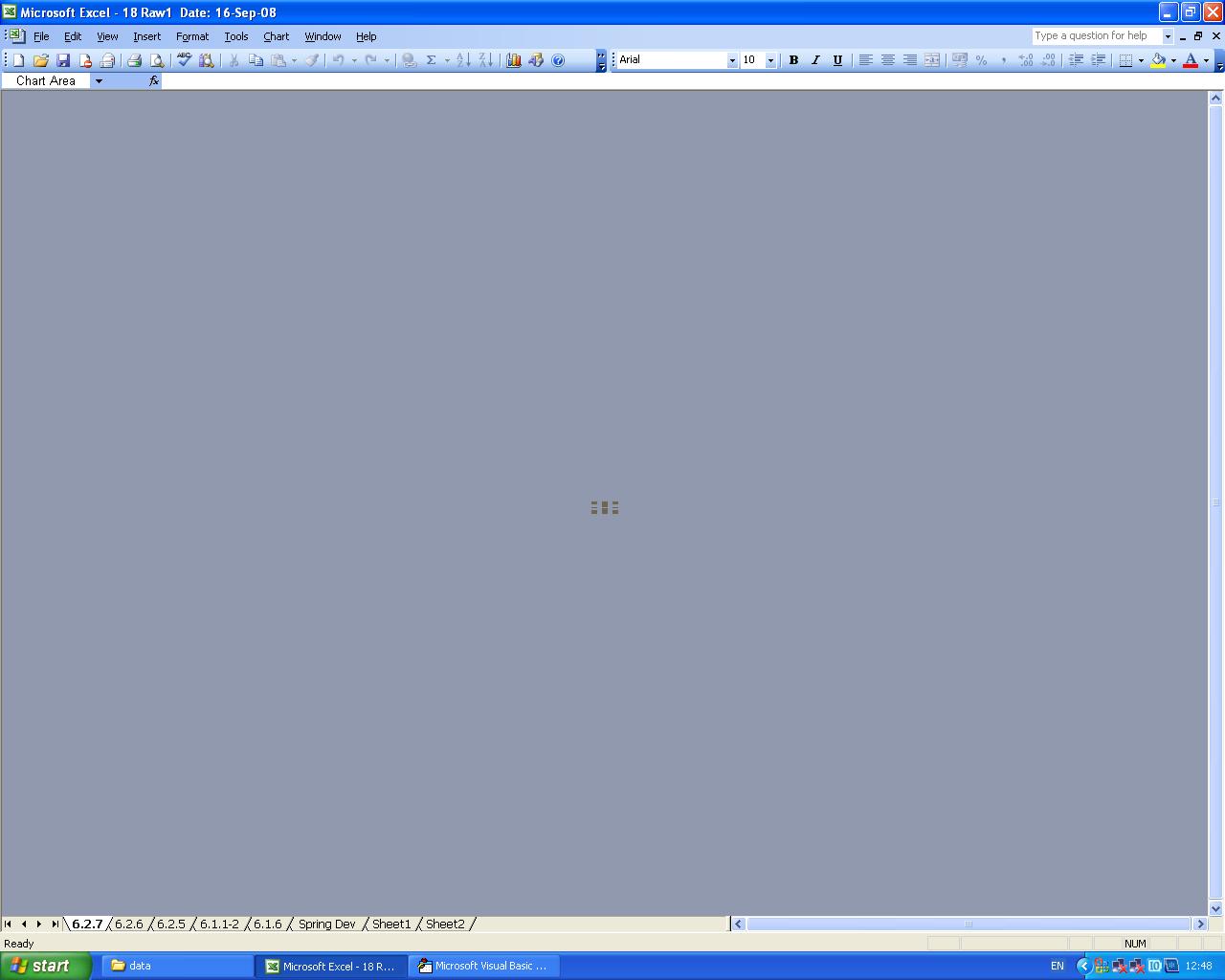Toggle Bold formatting
Image resolution: width=1225 pixels, height=980 pixels.
[x=792, y=60]
